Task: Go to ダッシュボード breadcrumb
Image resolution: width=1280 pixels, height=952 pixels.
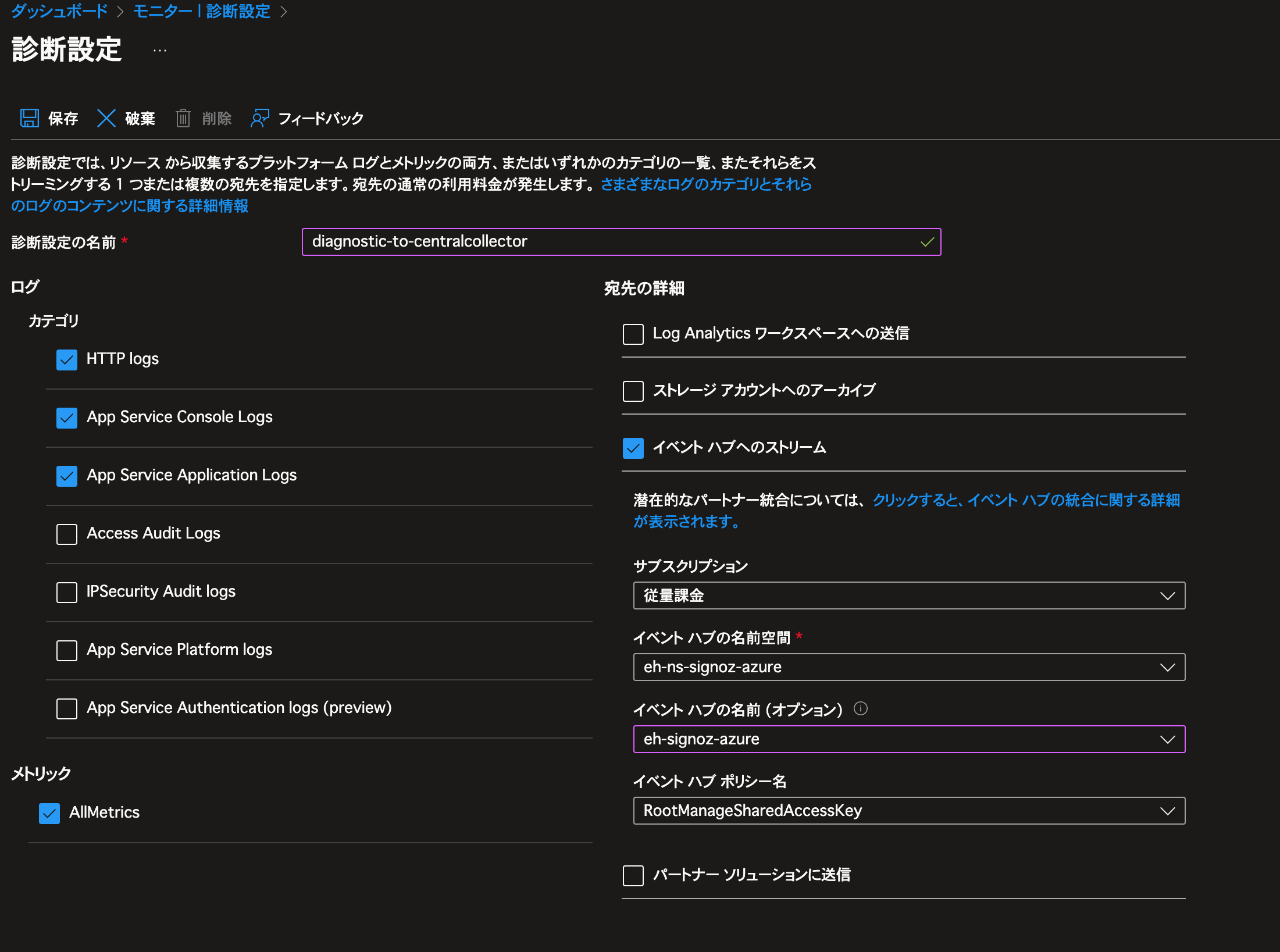Action: [59, 11]
